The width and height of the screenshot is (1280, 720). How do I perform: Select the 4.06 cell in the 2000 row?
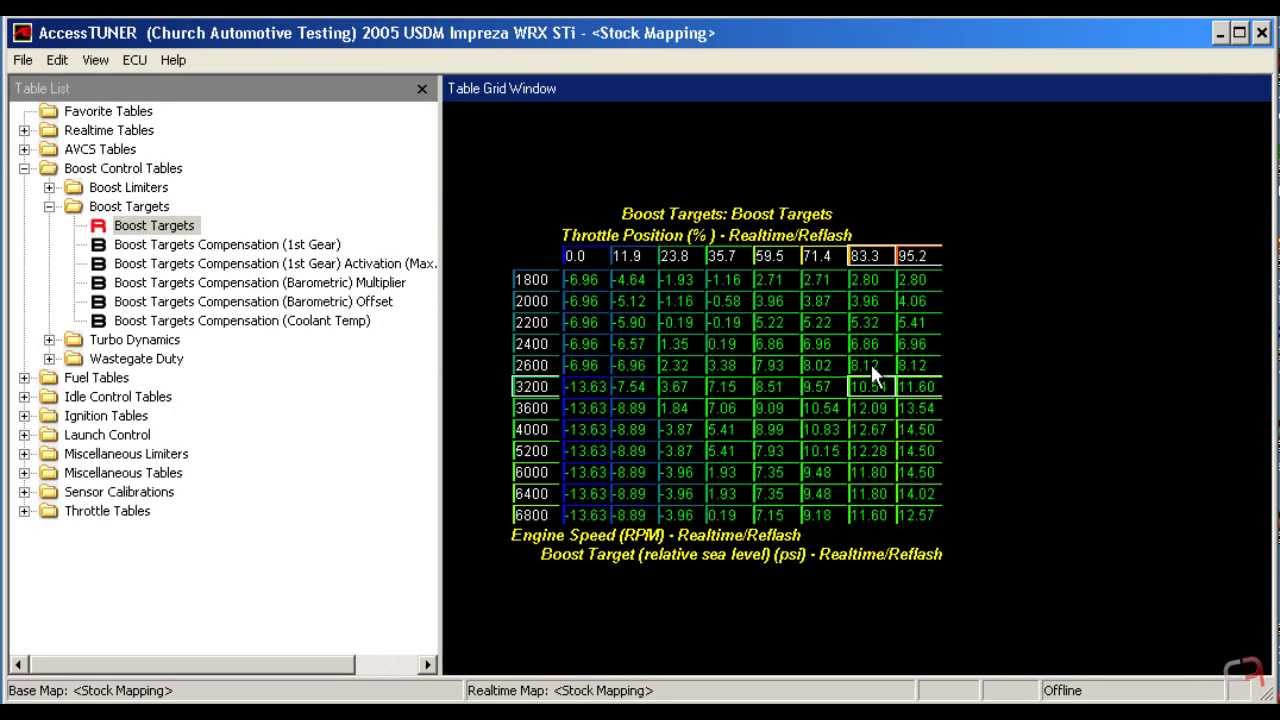[919, 301]
